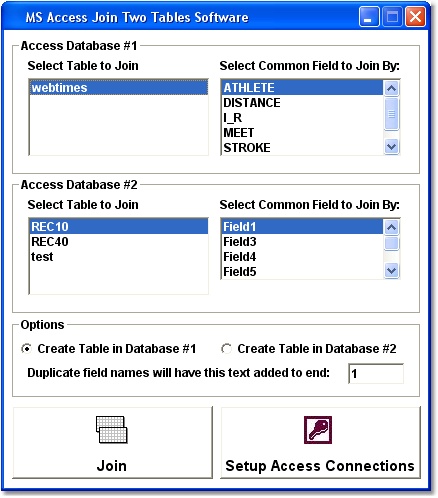Click down arrow of Database #1 field list
The image size is (438, 498).
[x=391, y=146]
